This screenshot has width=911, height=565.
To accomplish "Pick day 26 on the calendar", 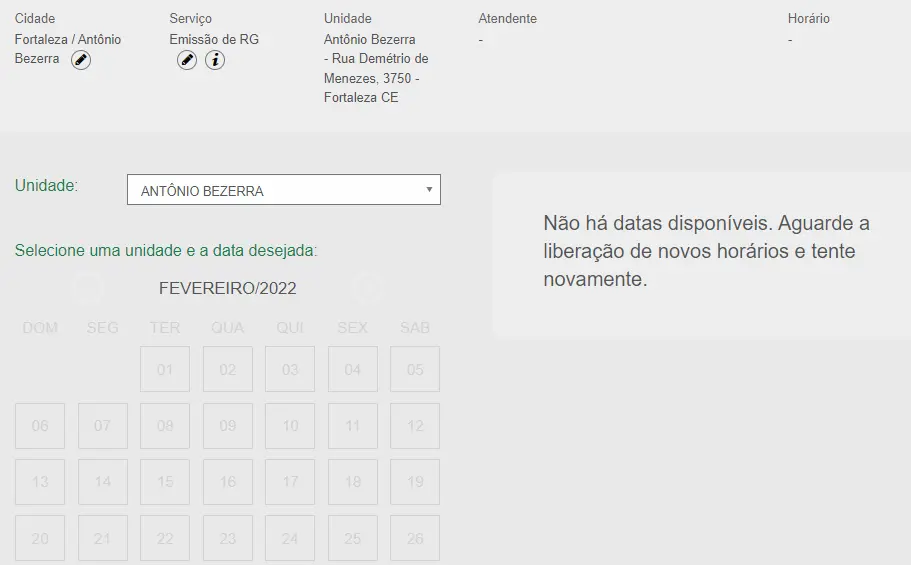I will (x=415, y=538).
